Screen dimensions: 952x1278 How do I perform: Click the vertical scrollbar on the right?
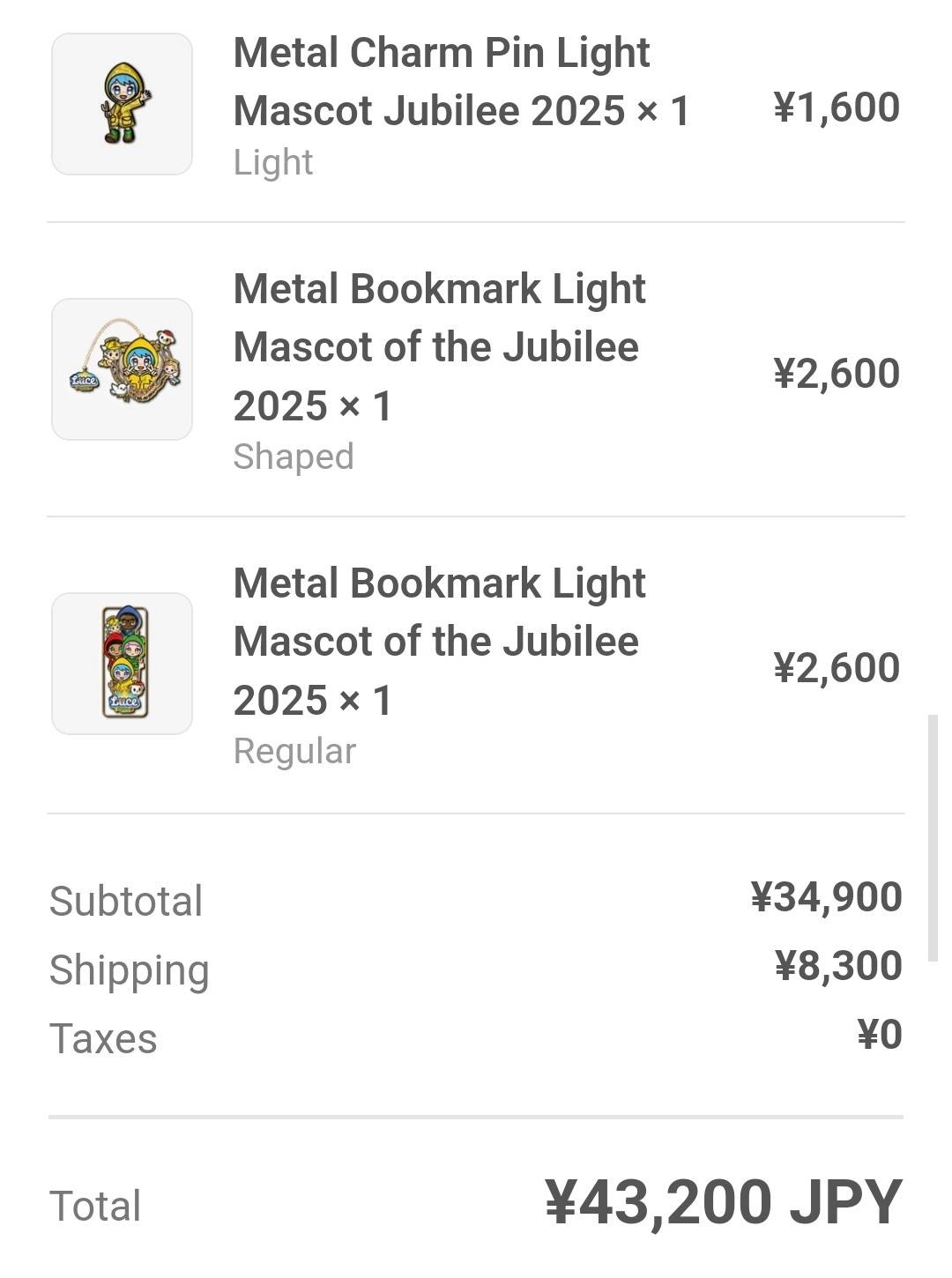point(933,837)
